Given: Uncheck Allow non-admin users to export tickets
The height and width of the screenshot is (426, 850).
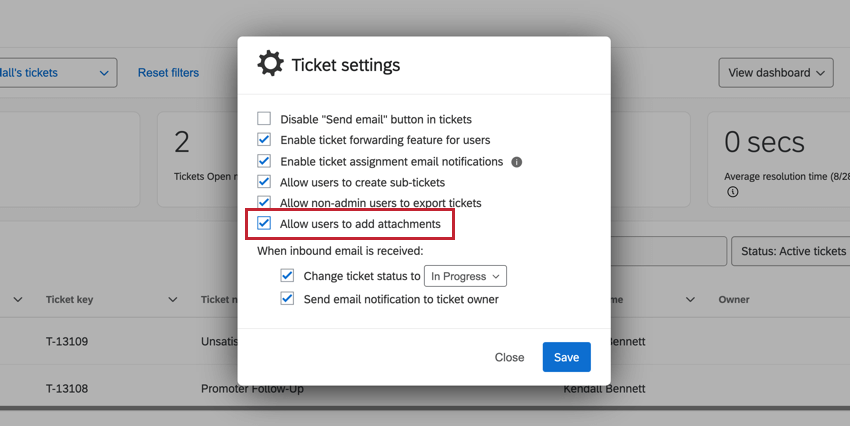Looking at the screenshot, I should (264, 203).
